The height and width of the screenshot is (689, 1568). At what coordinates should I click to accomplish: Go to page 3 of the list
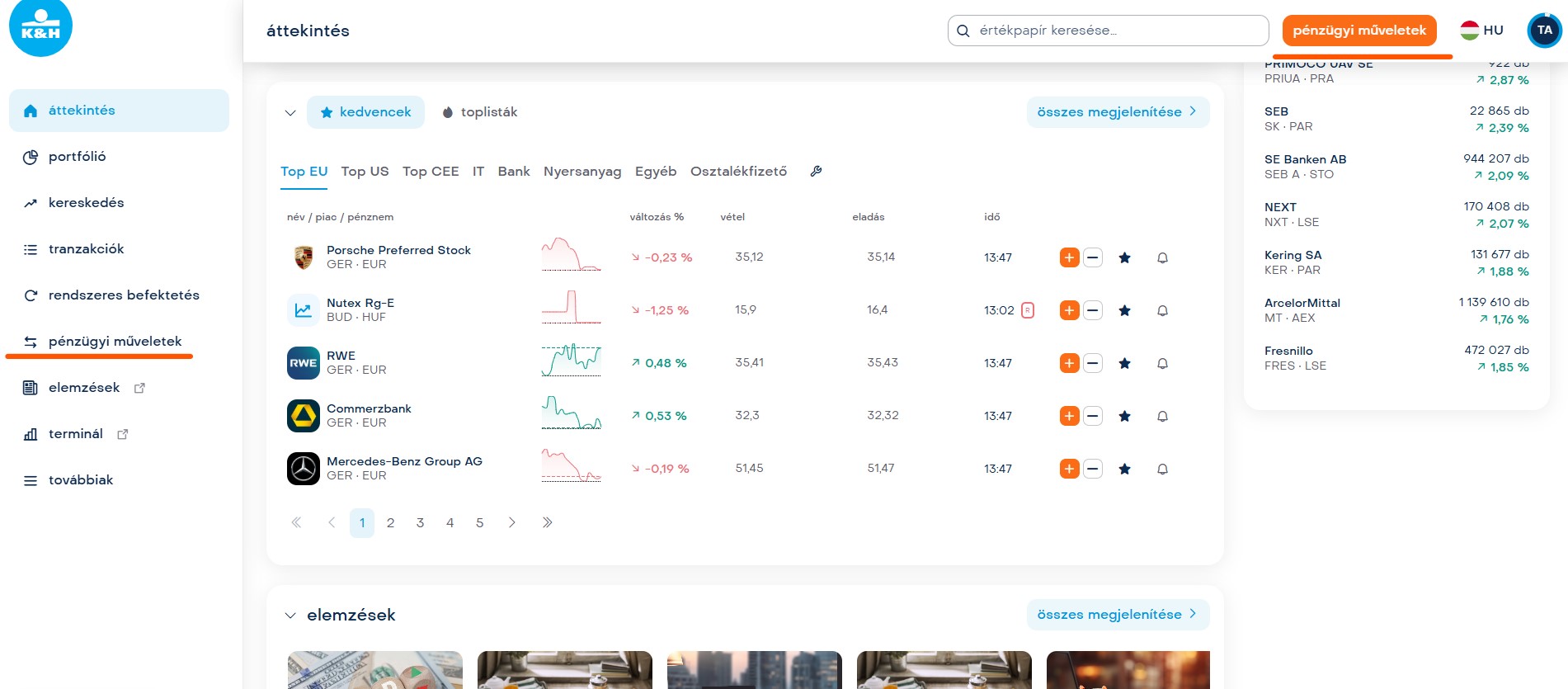[420, 523]
